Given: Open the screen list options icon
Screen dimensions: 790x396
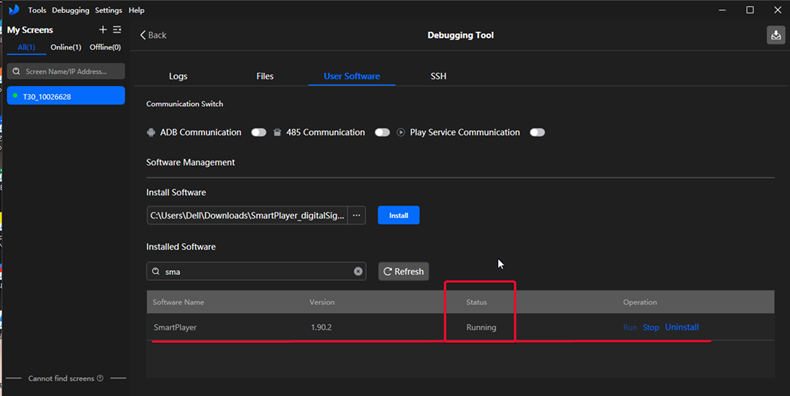Looking at the screenshot, I should (117, 30).
